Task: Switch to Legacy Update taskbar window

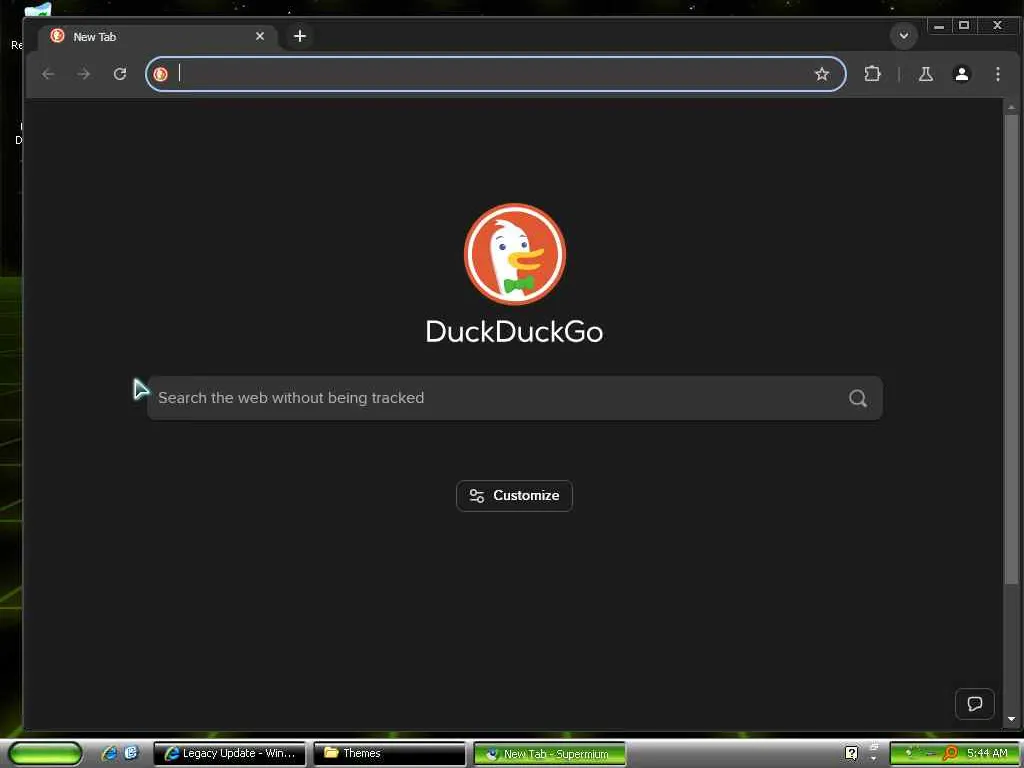Action: (230, 753)
